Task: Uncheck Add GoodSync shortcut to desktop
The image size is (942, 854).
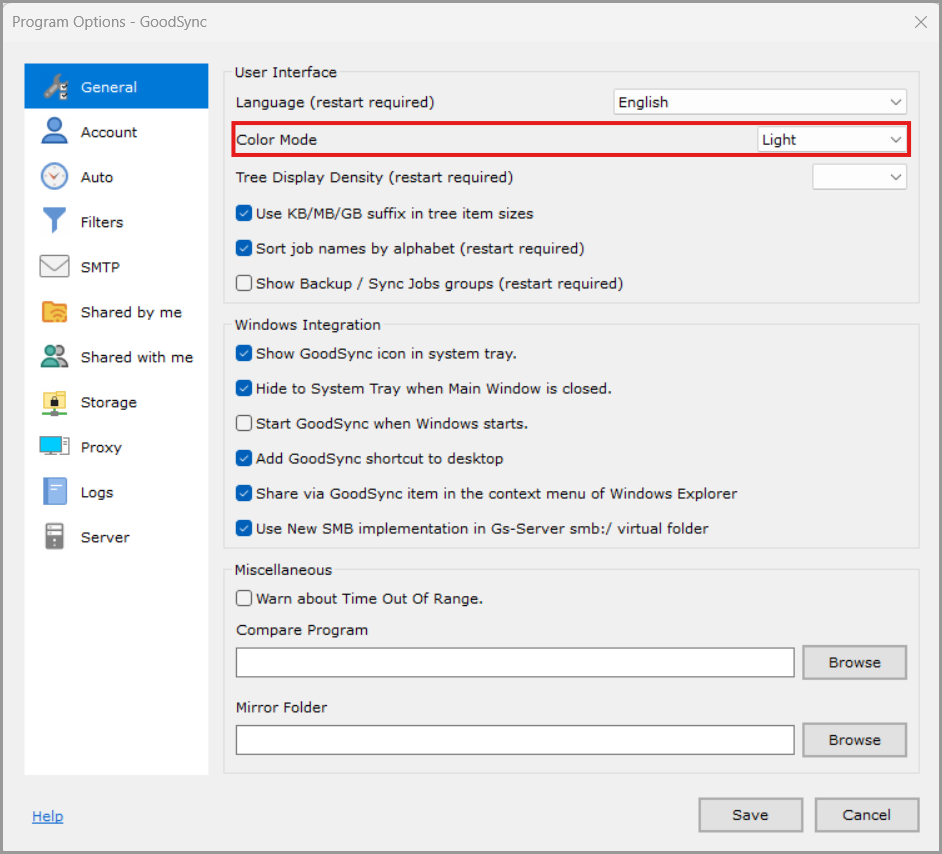Action: 243,458
